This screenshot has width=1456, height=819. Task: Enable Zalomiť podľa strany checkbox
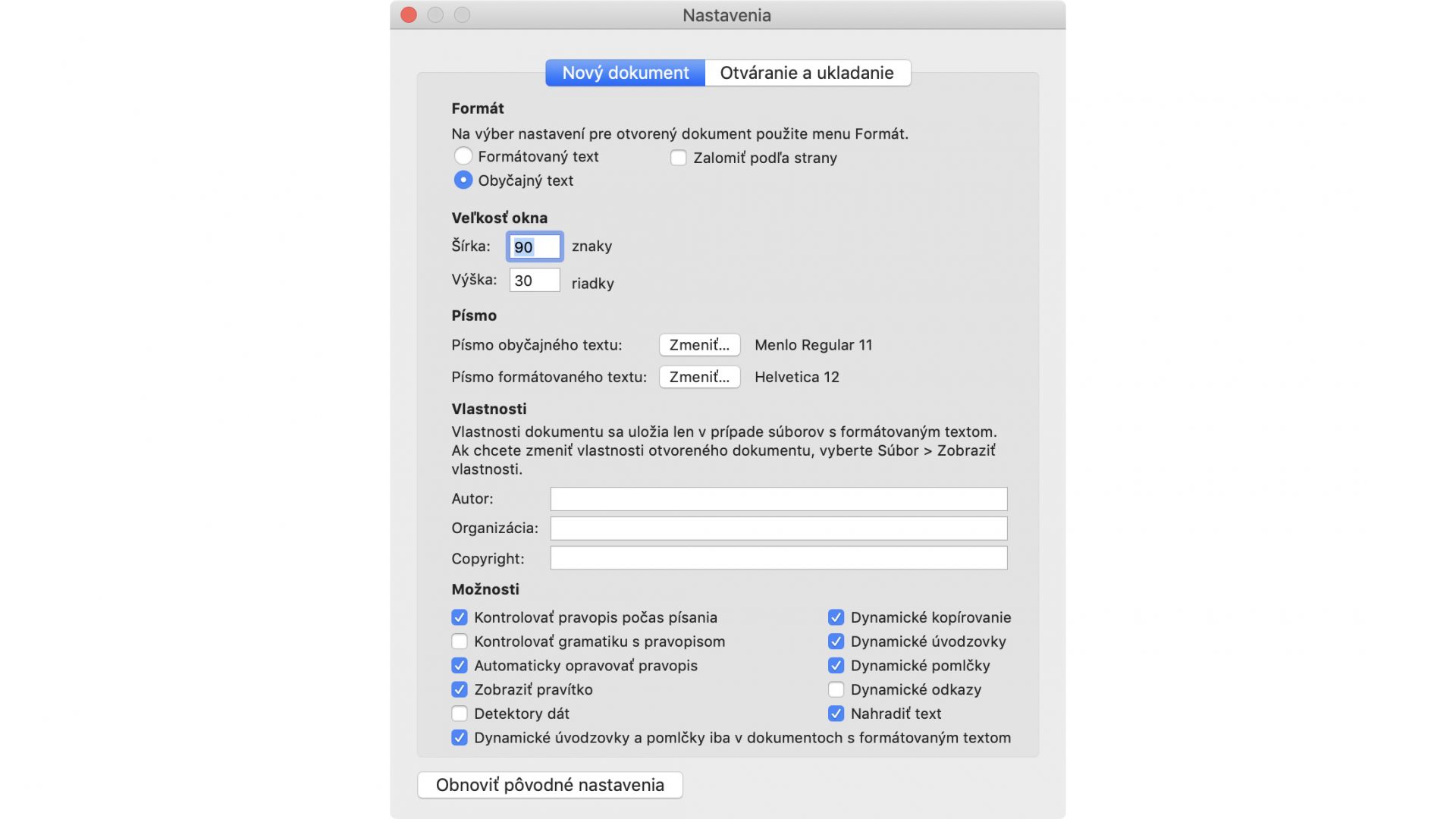coord(679,158)
